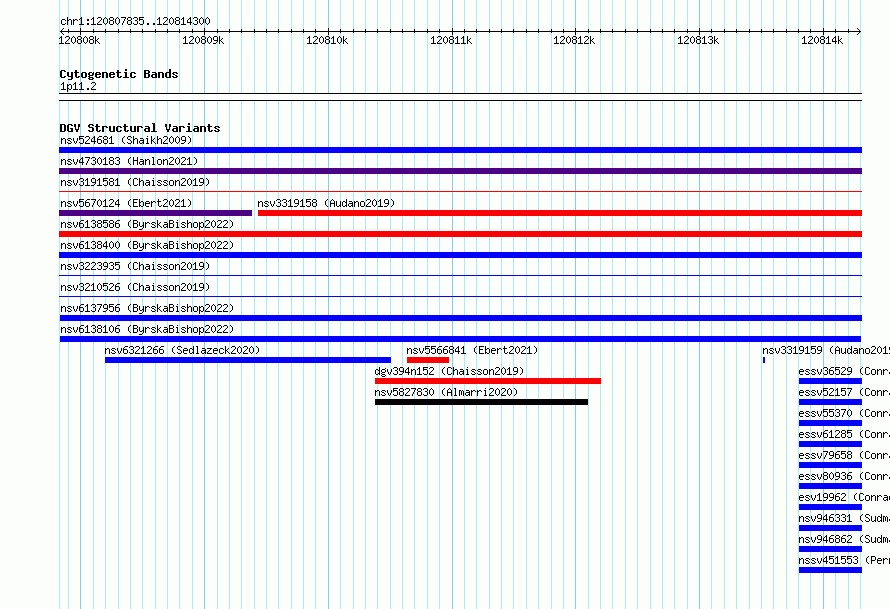Click the 120811k ruler tick label
Image resolution: width=890 pixels, height=609 pixels.
[x=451, y=40]
